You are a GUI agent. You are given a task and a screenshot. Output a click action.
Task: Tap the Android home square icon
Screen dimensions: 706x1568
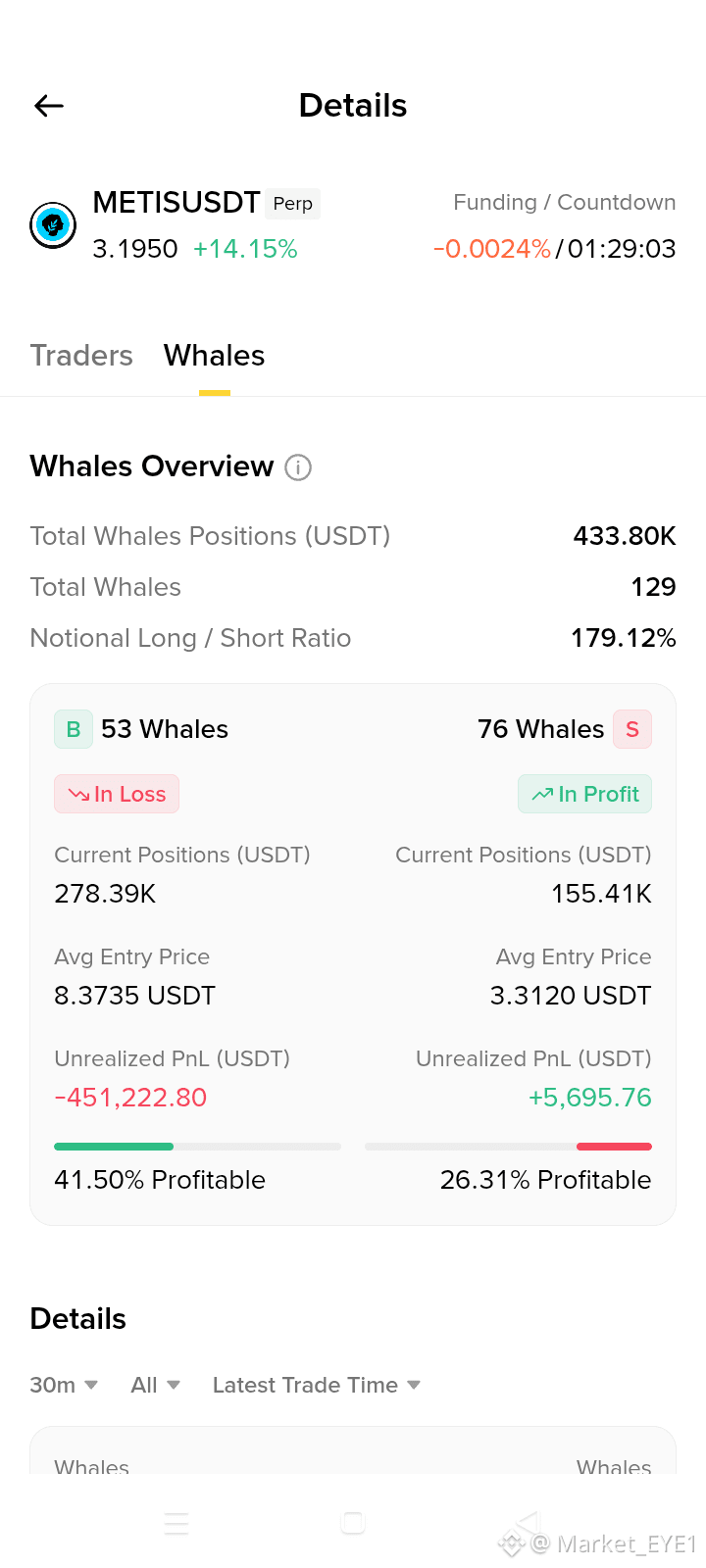(353, 1522)
